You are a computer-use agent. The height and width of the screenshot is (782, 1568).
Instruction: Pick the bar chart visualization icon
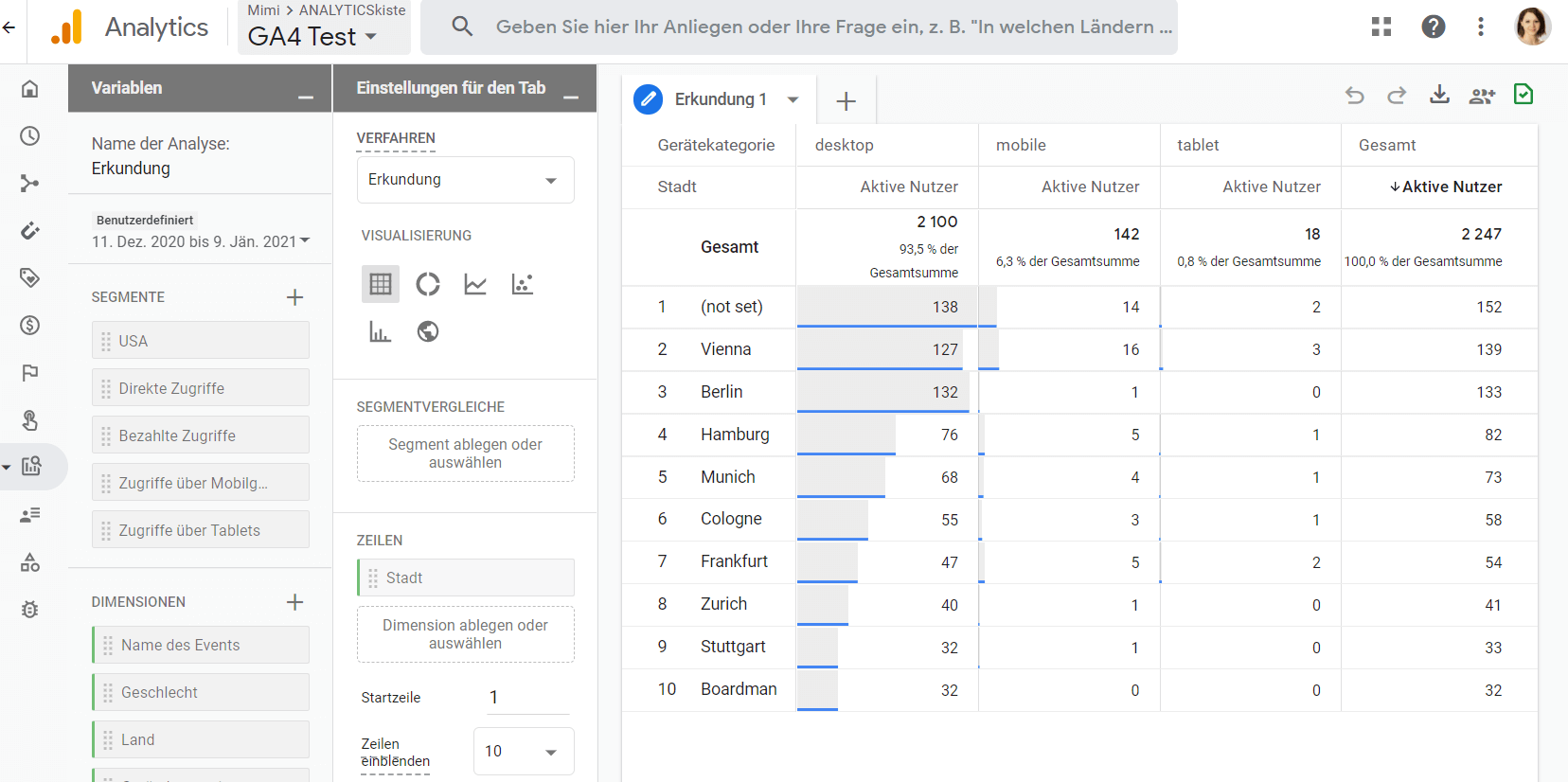click(380, 331)
